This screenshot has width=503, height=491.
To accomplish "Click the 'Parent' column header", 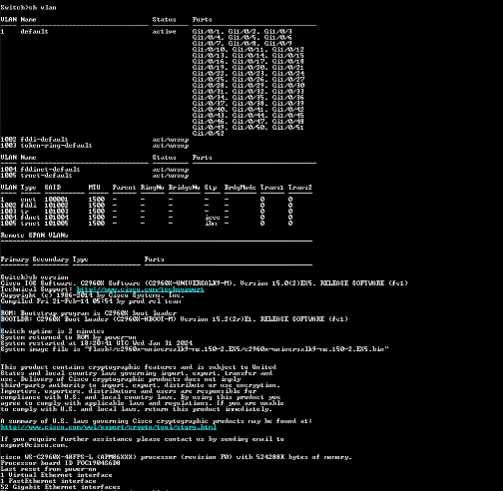I will click(124, 187).
